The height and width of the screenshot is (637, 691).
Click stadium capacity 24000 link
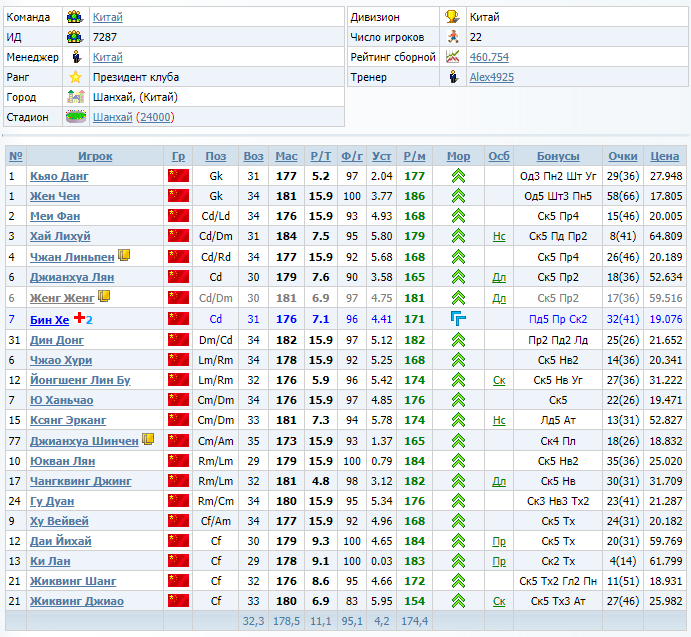pos(154,117)
